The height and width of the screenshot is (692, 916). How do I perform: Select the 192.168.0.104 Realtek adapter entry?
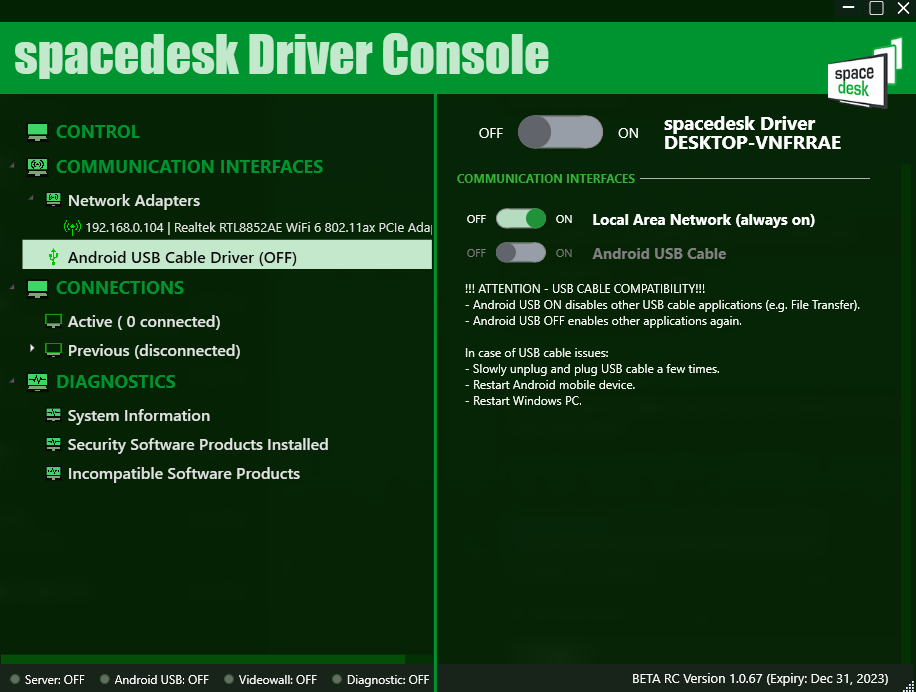[x=258, y=227]
